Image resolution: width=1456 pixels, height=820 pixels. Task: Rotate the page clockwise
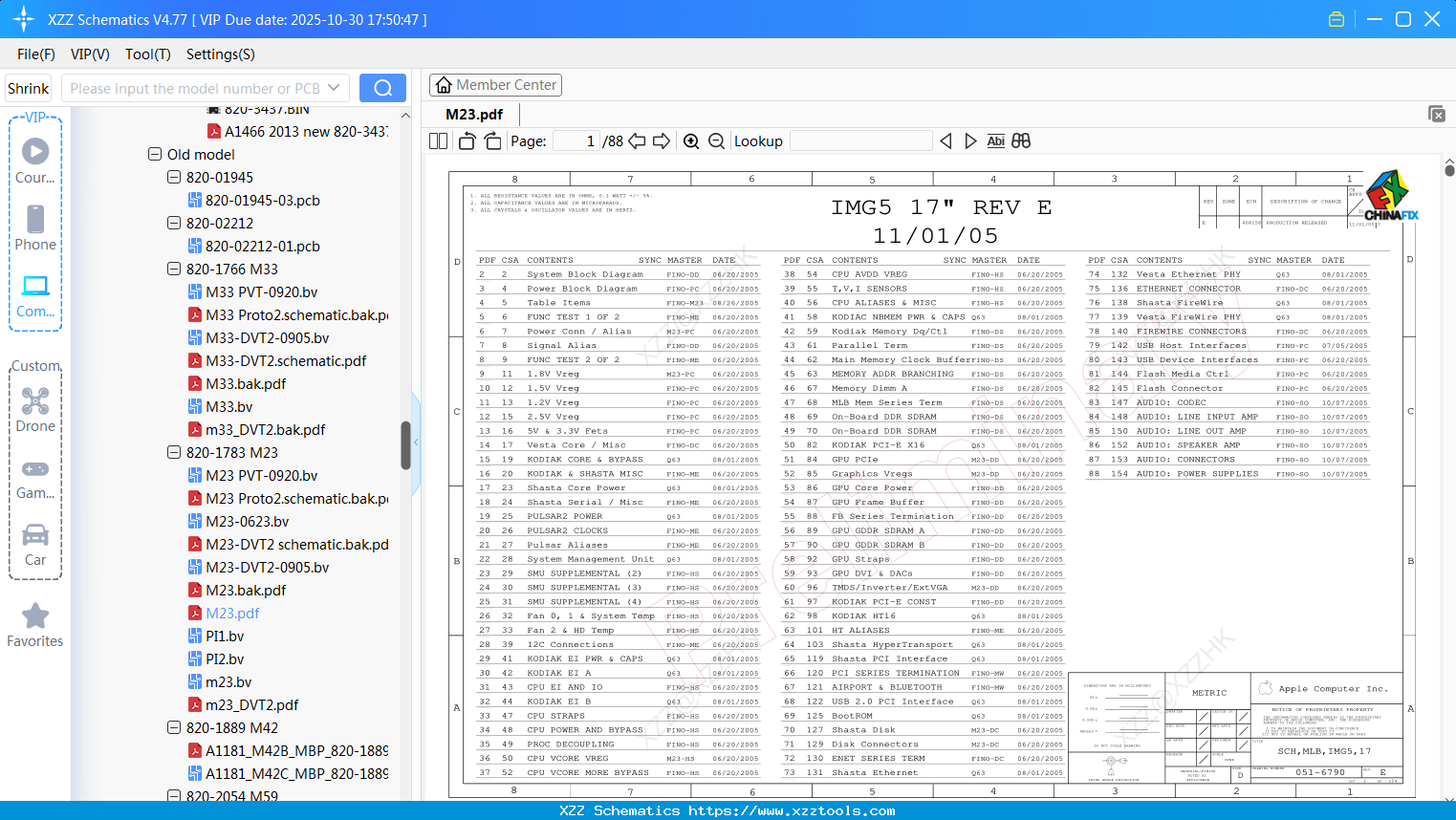click(x=492, y=141)
